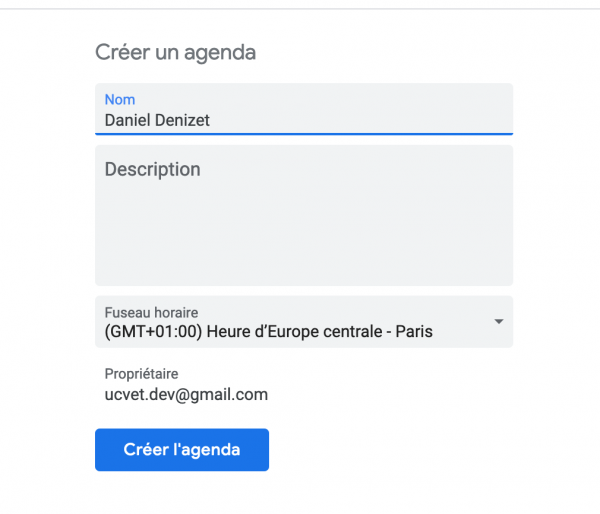Click the timezone dropdown arrow icon
Image resolution: width=600 pixels, height=514 pixels.
pyautogui.click(x=498, y=321)
